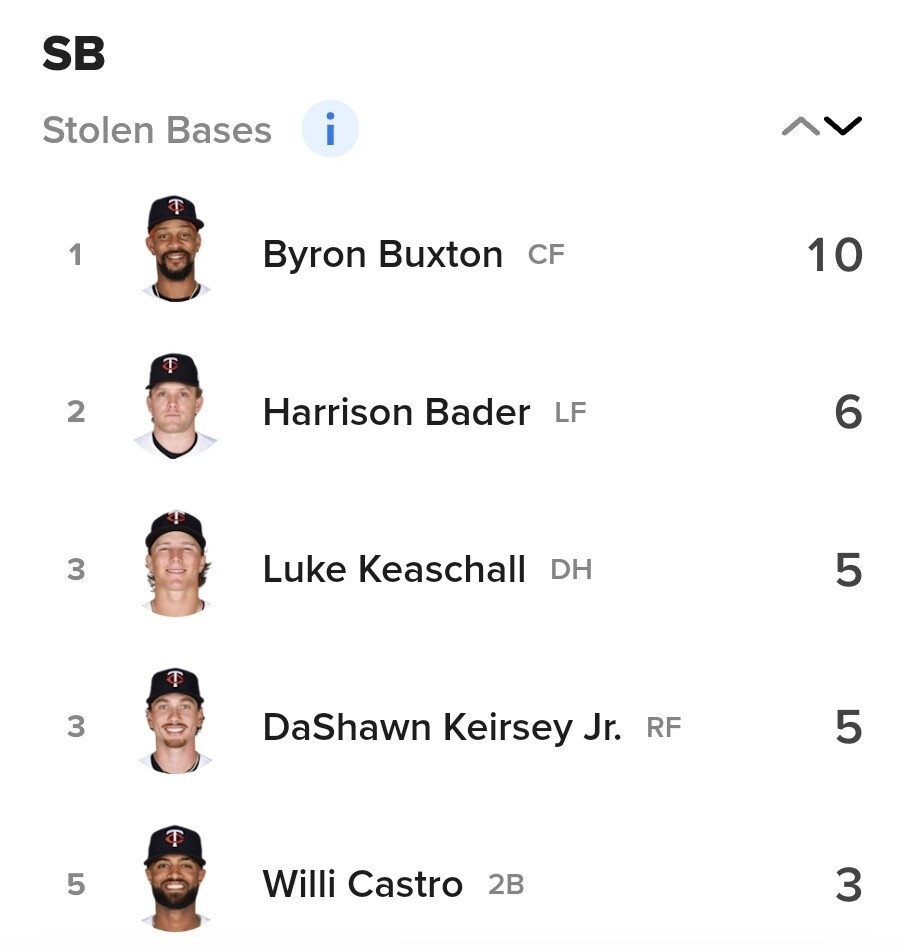Click Harrison Bader's stolen base total 6
Image resolution: width=904 pixels, height=950 pixels.
pyautogui.click(x=848, y=413)
